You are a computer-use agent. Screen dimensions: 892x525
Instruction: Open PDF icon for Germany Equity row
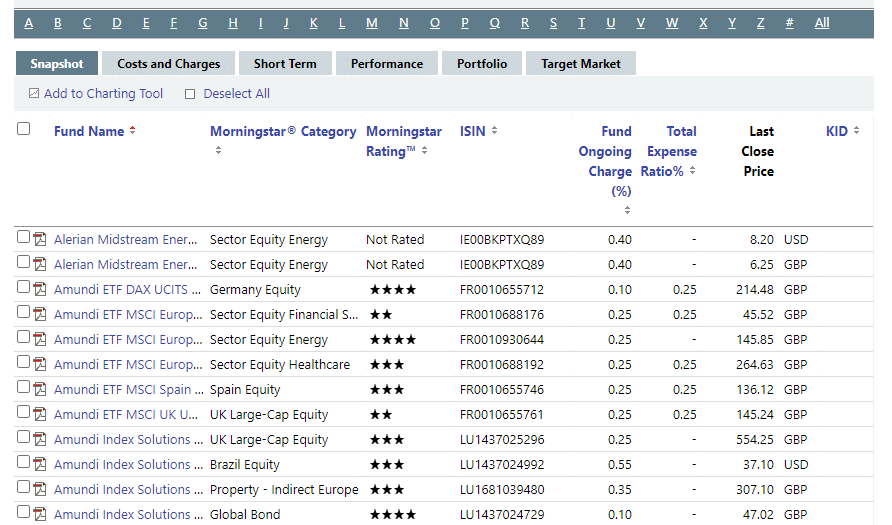click(x=40, y=289)
